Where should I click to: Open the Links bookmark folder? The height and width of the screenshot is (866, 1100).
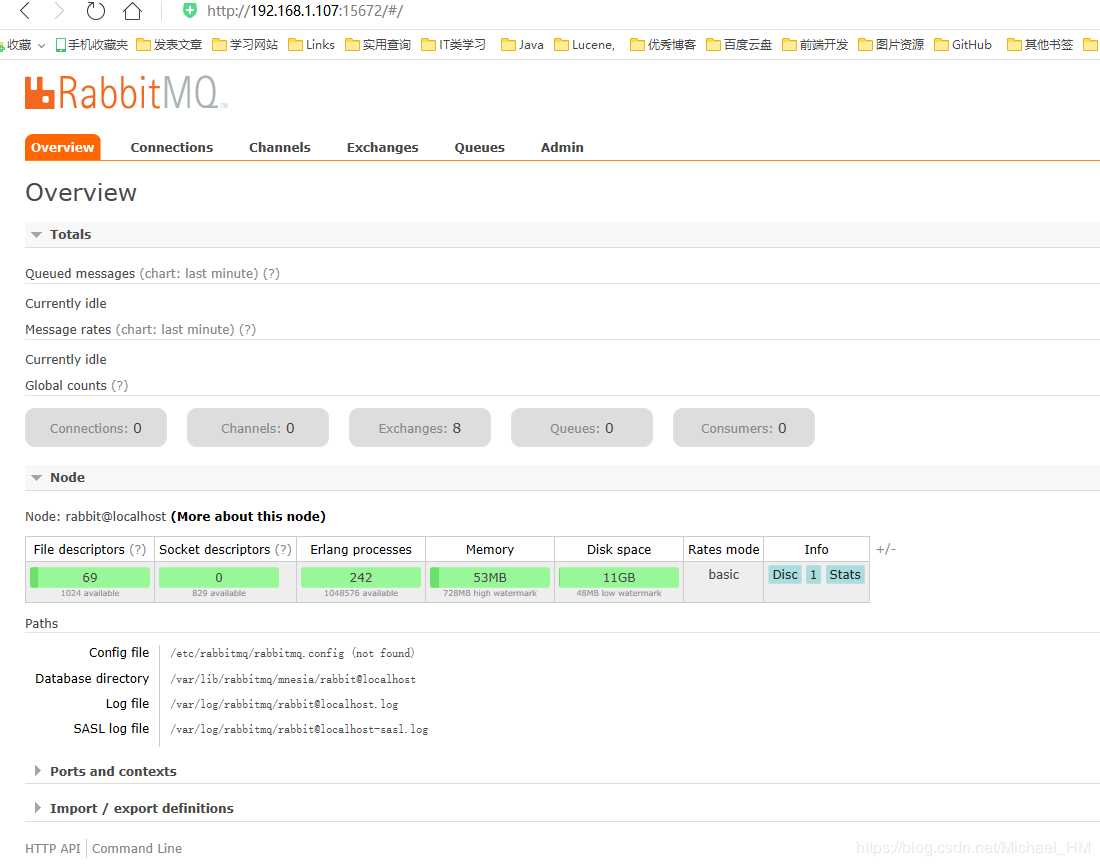[311, 45]
